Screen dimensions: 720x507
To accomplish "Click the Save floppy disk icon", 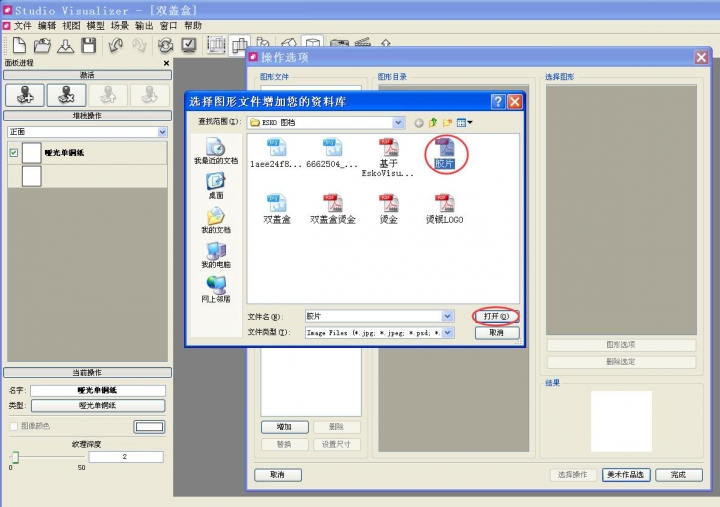I will click(89, 45).
